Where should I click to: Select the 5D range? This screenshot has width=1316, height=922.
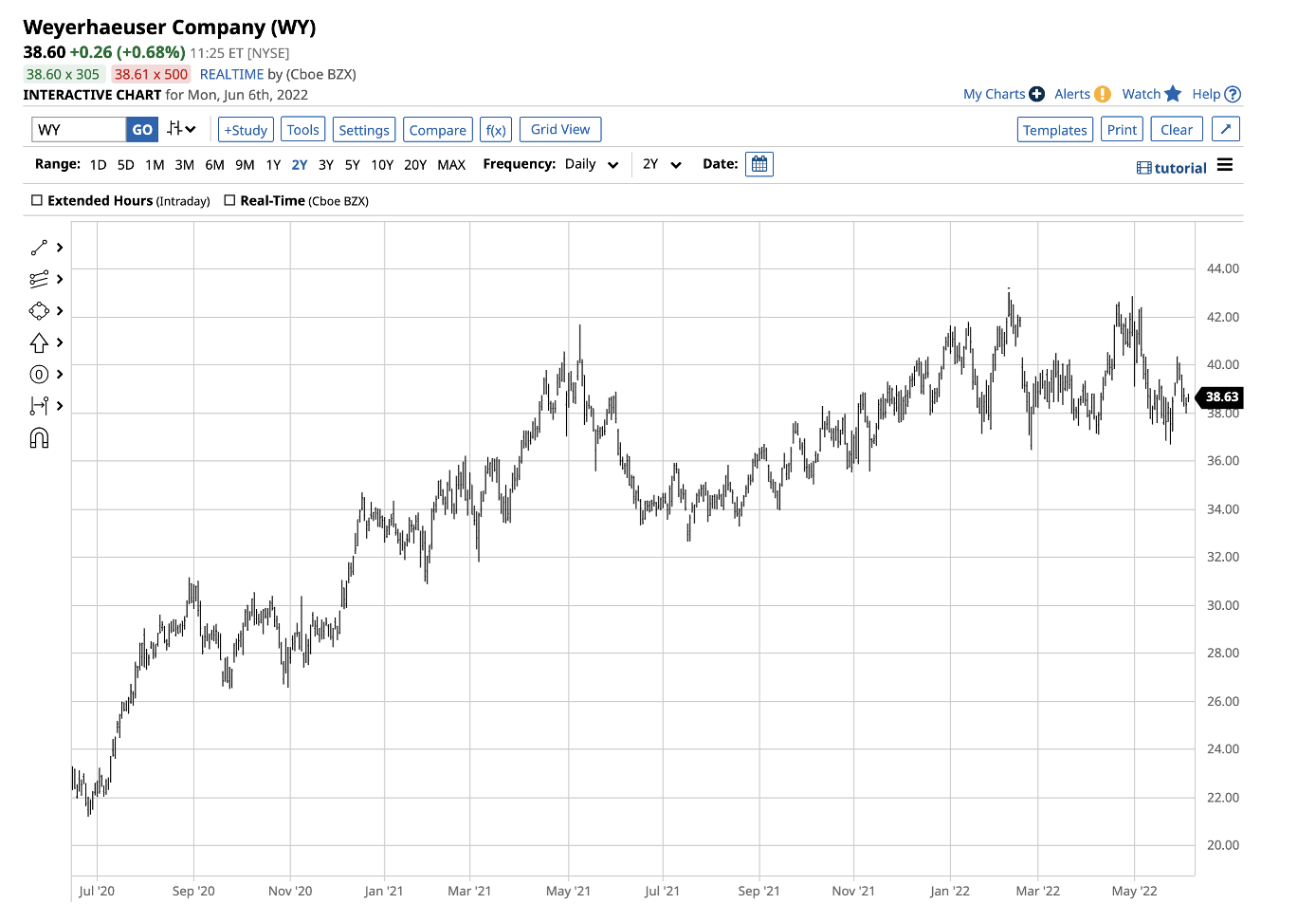(x=126, y=165)
